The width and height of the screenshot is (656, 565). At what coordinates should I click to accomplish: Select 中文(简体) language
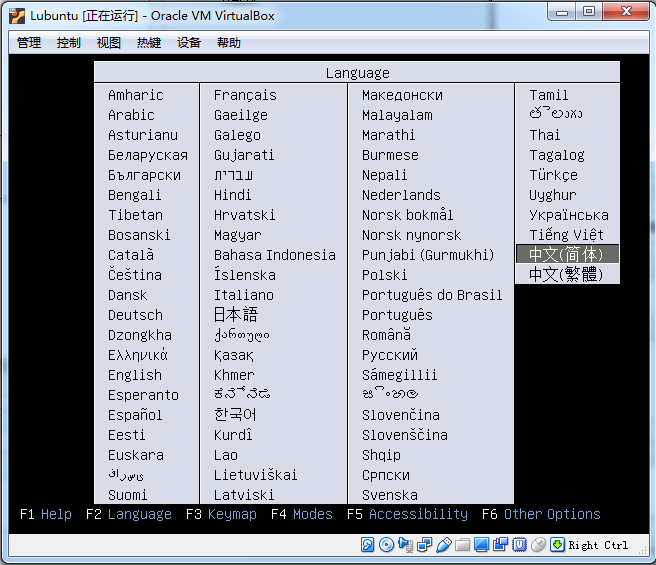coord(567,254)
